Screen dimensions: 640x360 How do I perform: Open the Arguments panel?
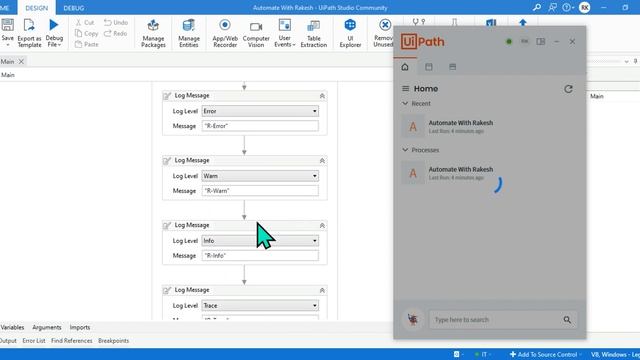(x=47, y=327)
